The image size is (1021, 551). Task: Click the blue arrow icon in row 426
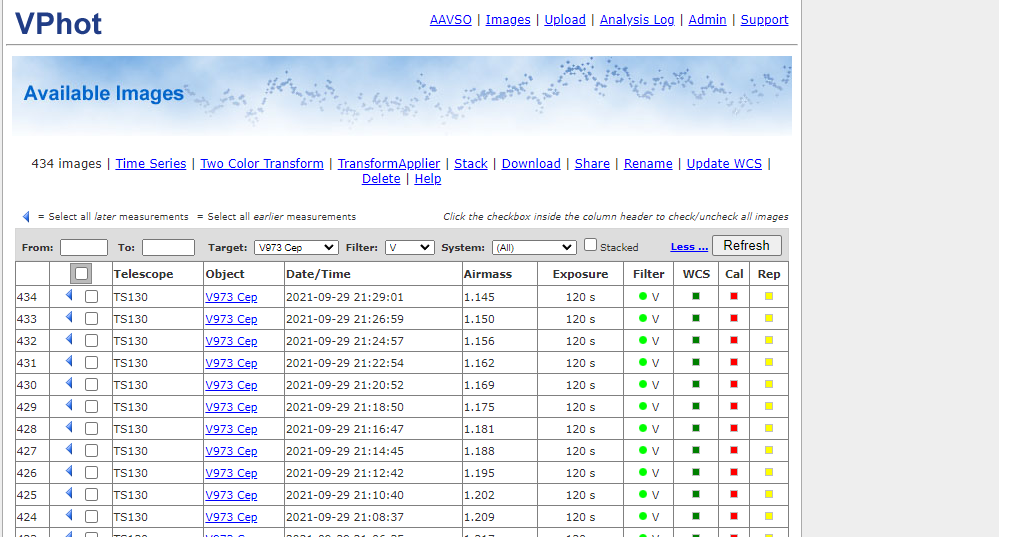point(69,472)
